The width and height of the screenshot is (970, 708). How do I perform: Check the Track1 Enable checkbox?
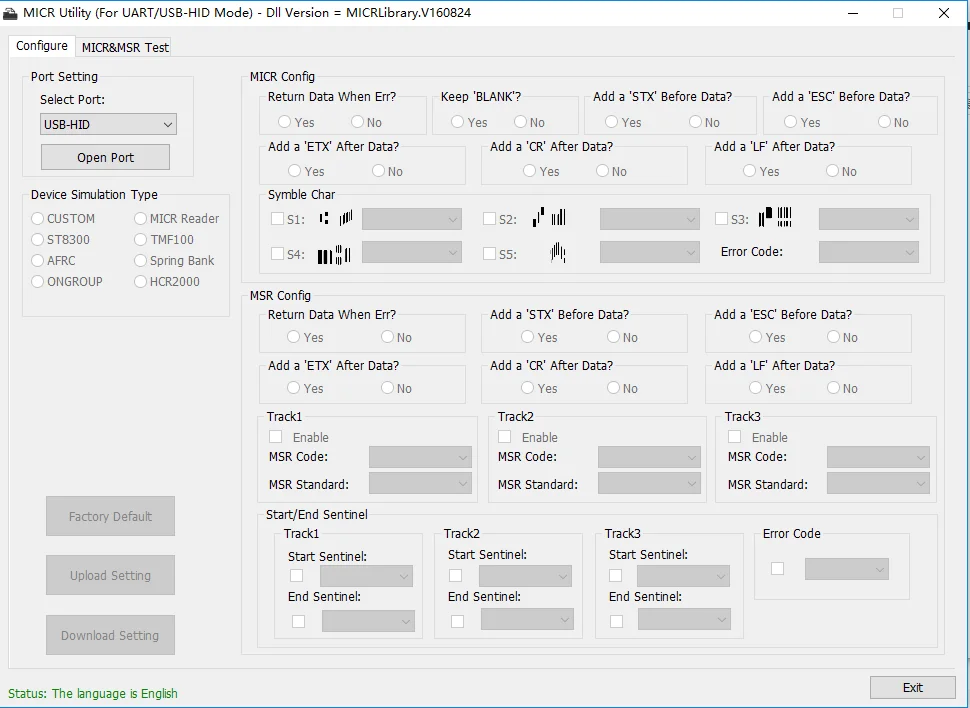coord(276,437)
